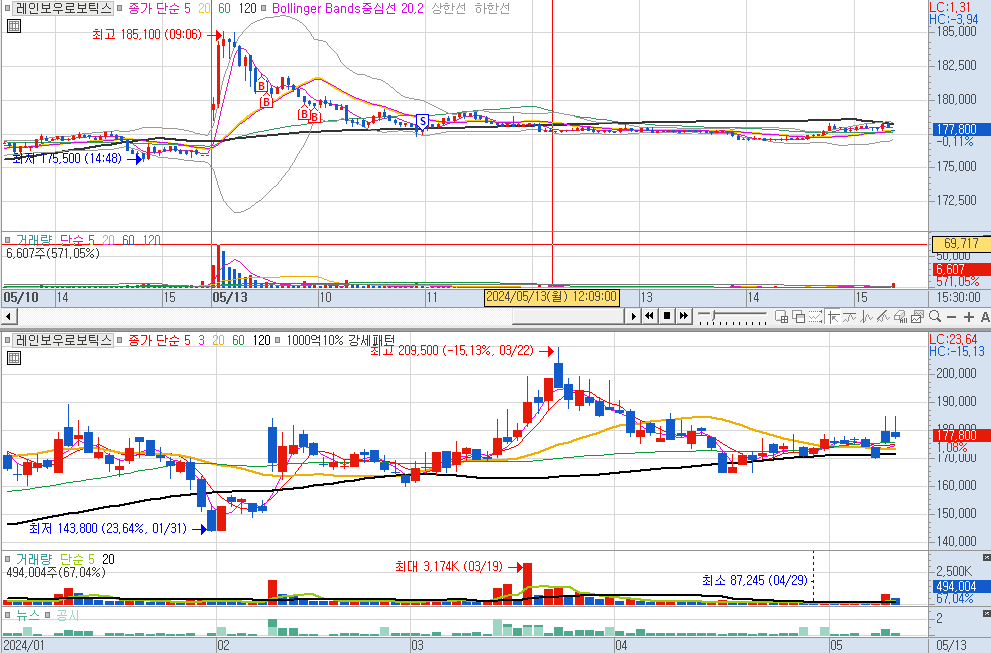Click the 2024/01 date label on lower axis
This screenshot has width=991, height=653.
pos(24,645)
